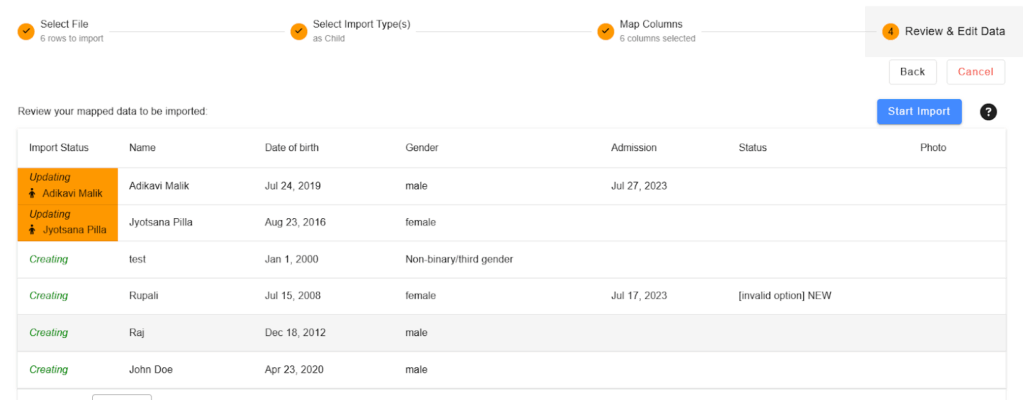Click the Updating Adikavi Malik status cell

pos(68,186)
